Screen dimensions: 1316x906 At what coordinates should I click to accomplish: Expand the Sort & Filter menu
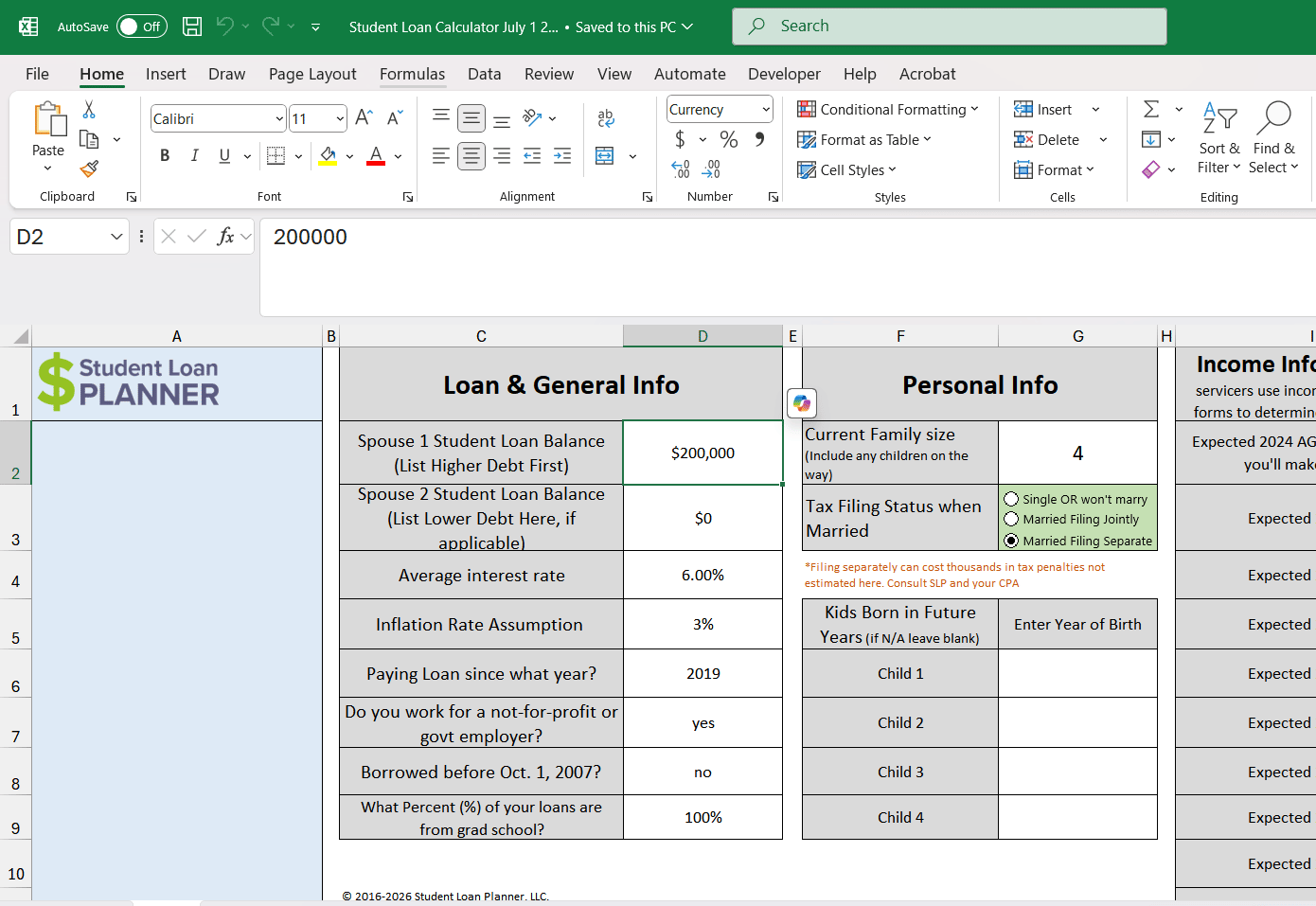(1219, 138)
